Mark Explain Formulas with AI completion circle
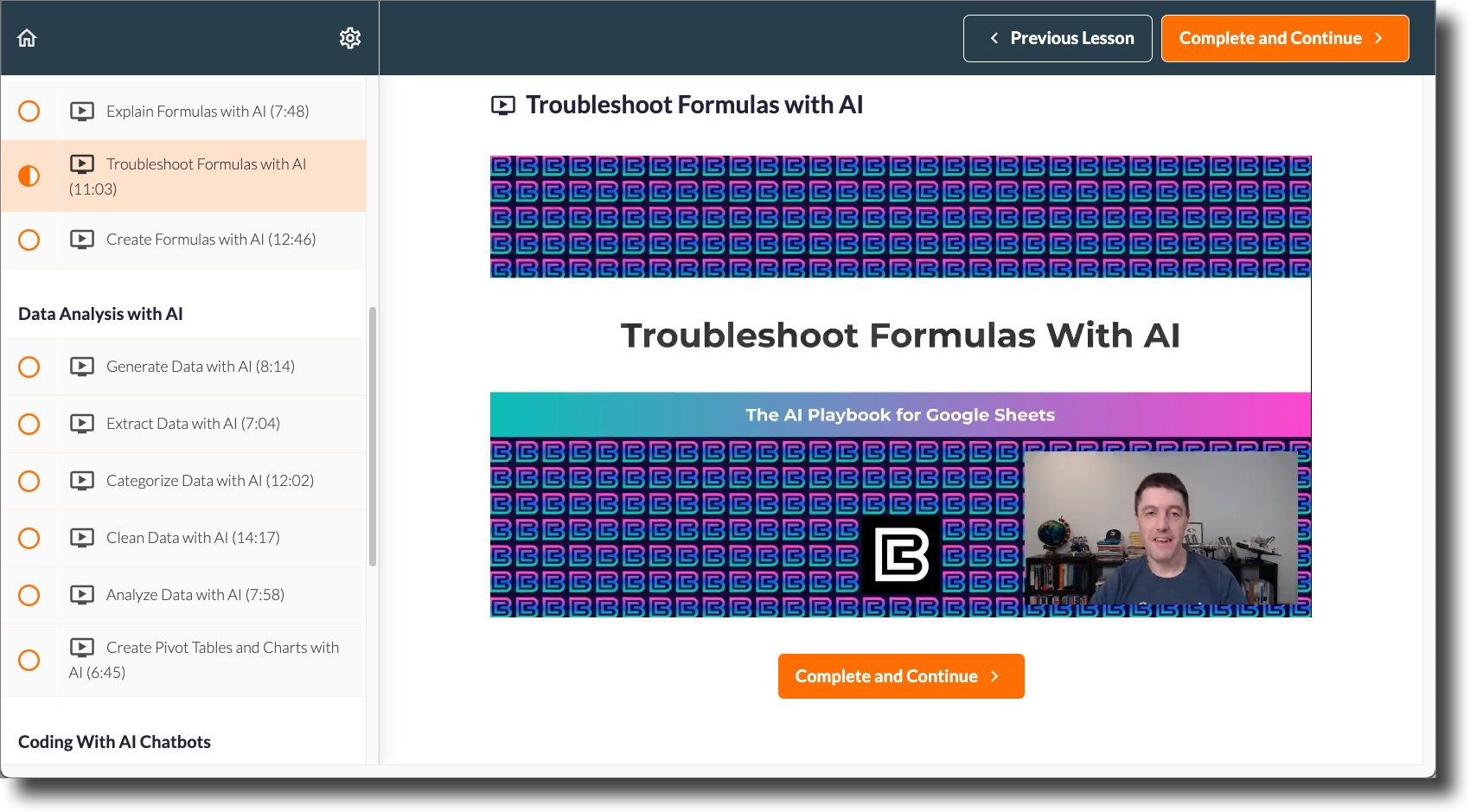 29,112
